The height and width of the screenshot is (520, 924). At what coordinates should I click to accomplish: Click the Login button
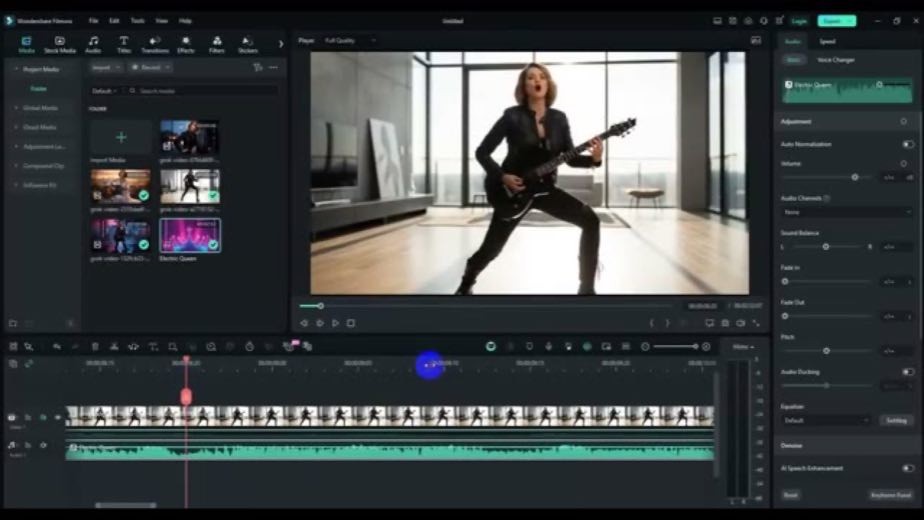click(799, 21)
